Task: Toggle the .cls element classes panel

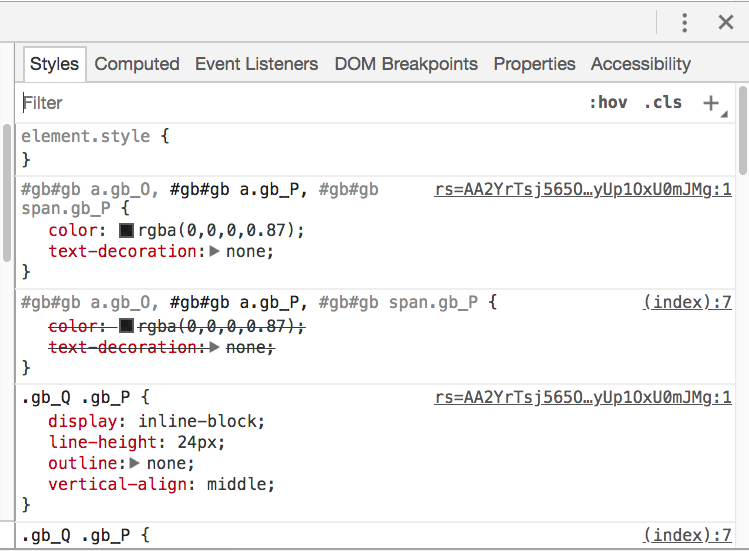Action: click(663, 103)
